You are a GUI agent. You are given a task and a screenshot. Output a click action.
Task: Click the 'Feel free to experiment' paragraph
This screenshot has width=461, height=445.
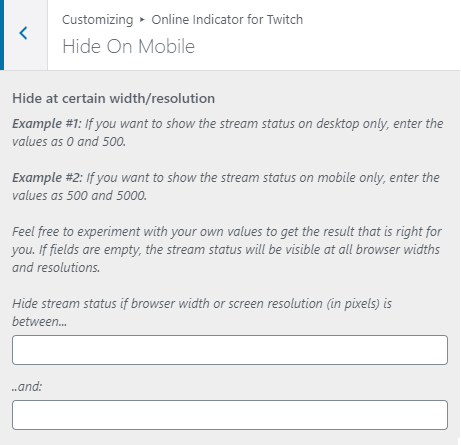pyautogui.click(x=227, y=250)
